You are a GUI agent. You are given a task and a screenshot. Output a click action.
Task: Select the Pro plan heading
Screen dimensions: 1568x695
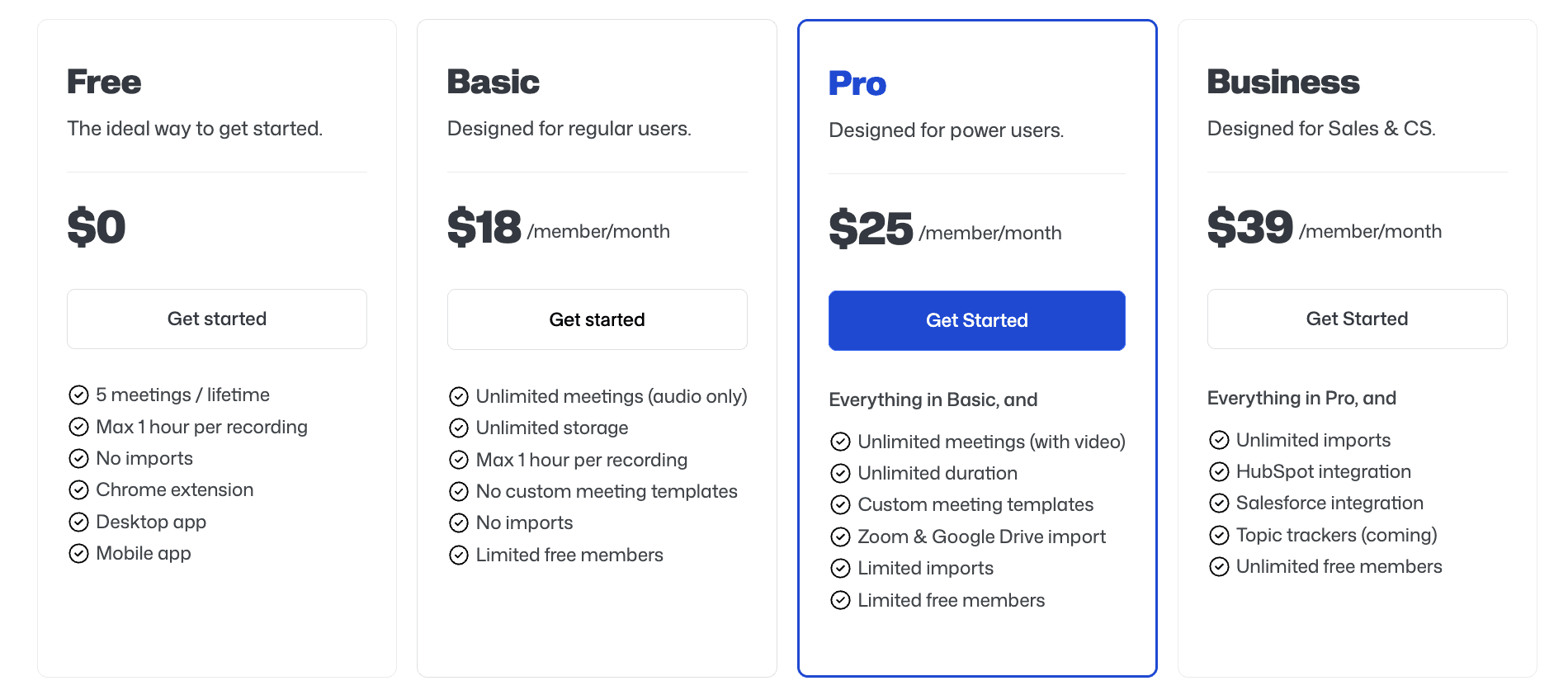point(857,83)
